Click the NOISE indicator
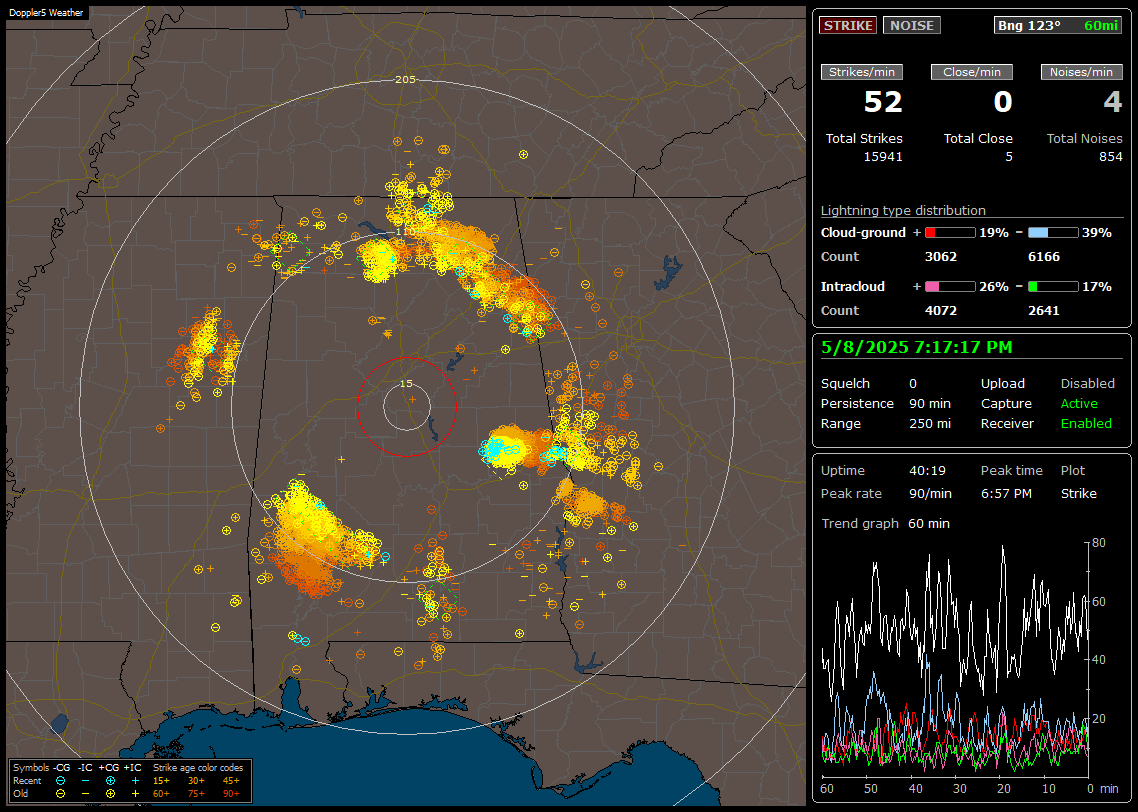This screenshot has height=812, width=1138. (x=912, y=25)
